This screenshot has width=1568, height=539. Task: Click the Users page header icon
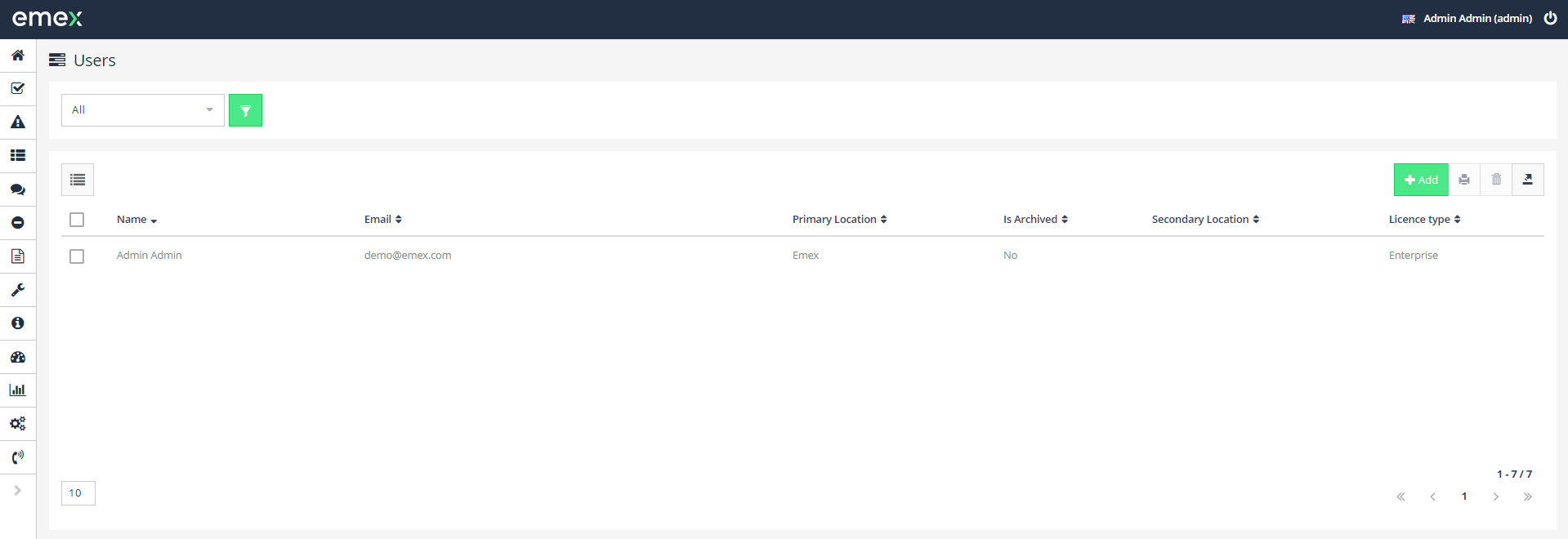[x=57, y=60]
